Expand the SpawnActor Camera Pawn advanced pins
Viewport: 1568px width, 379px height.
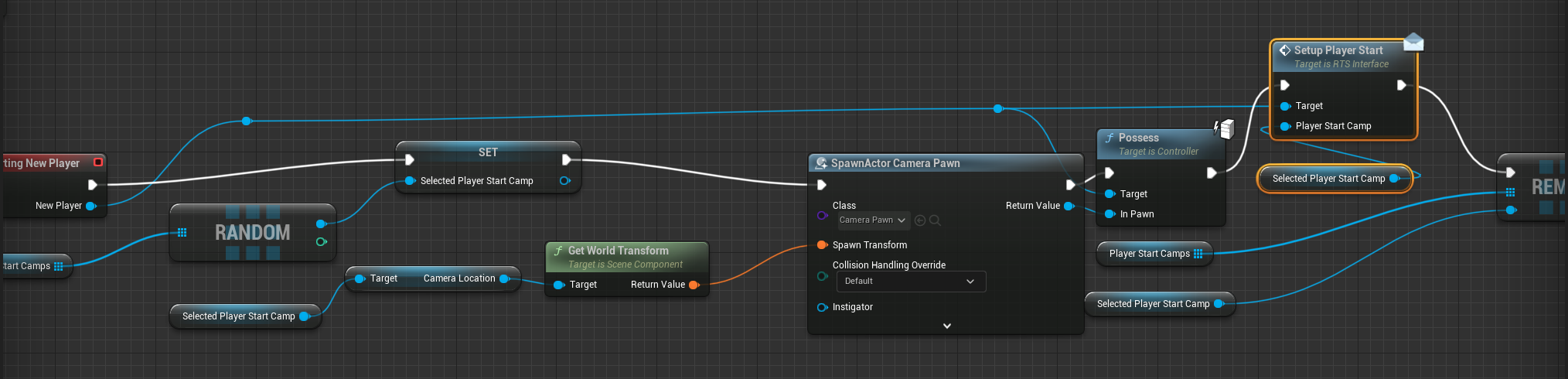point(946,326)
